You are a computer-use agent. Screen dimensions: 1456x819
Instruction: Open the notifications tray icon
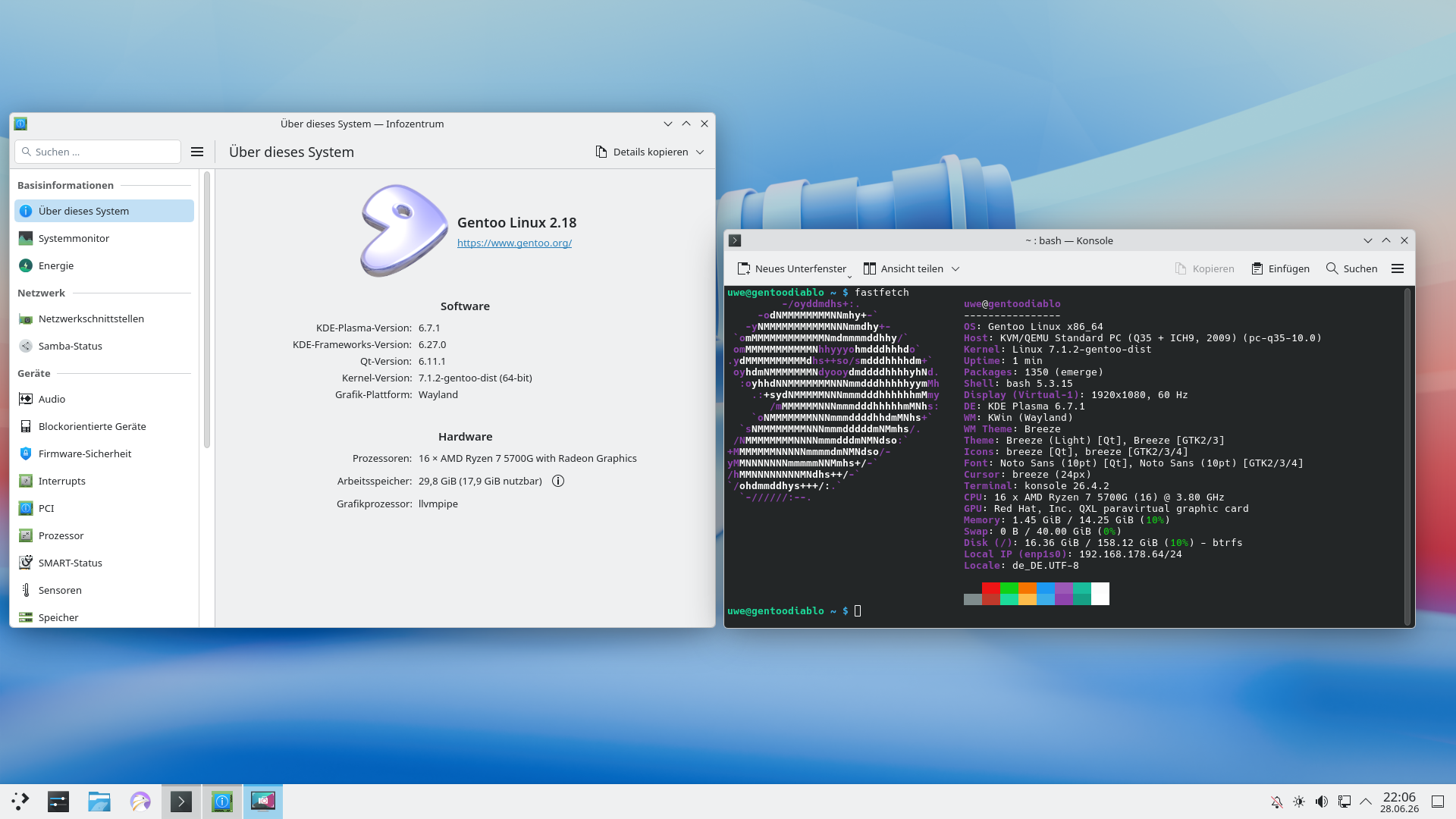pyautogui.click(x=1277, y=802)
